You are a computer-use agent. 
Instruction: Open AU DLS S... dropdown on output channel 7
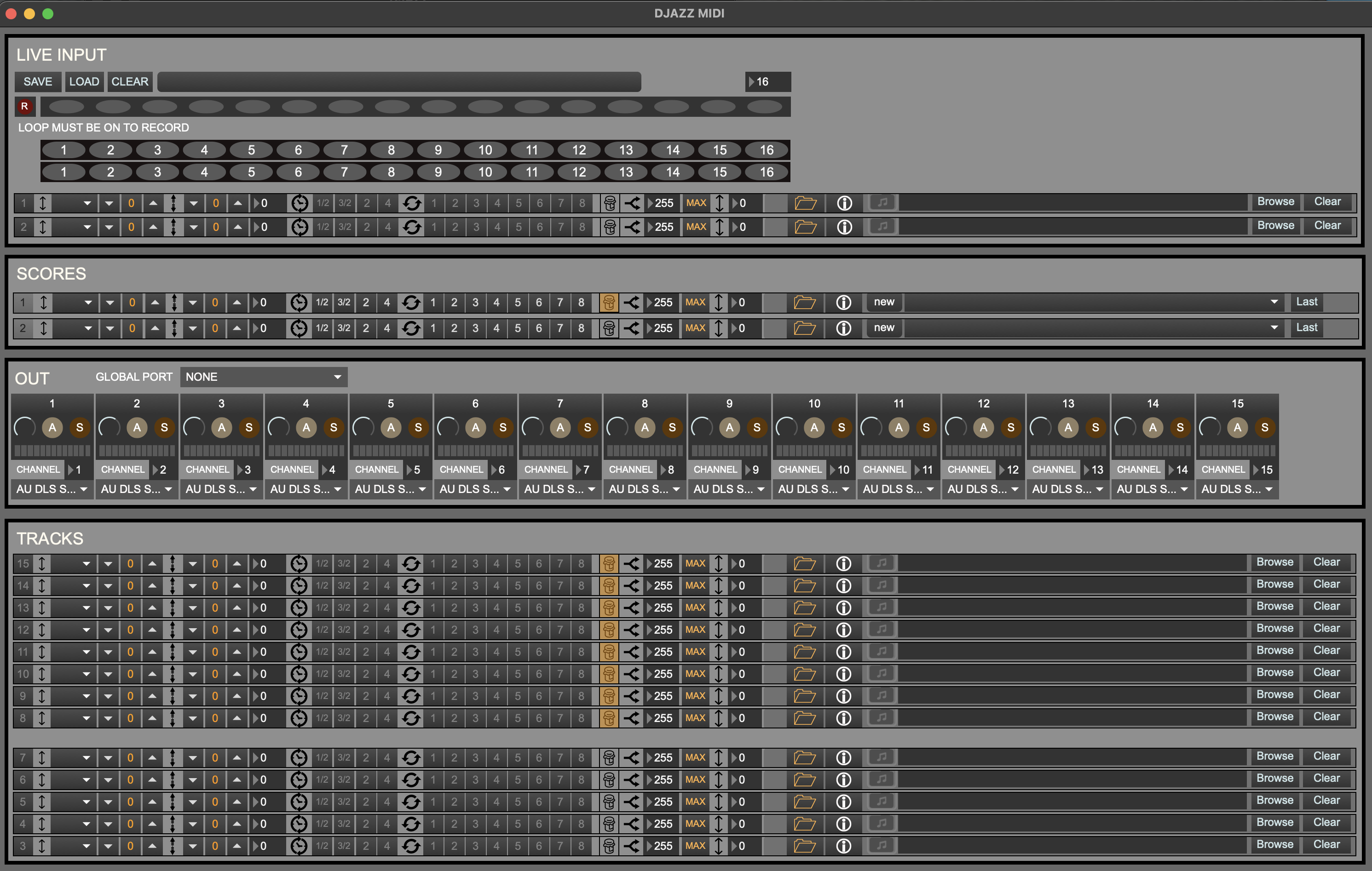(559, 489)
